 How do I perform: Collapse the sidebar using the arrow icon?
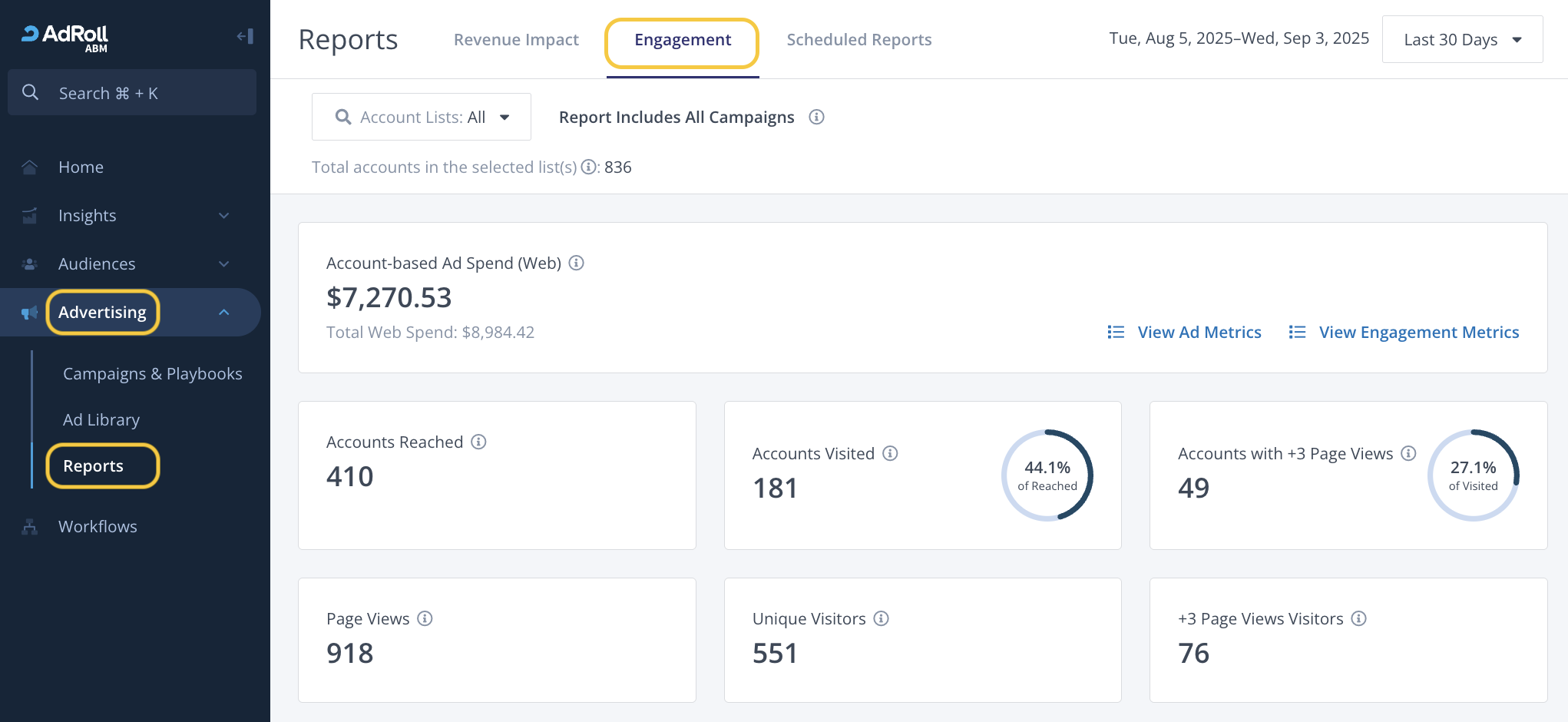pyautogui.click(x=245, y=36)
